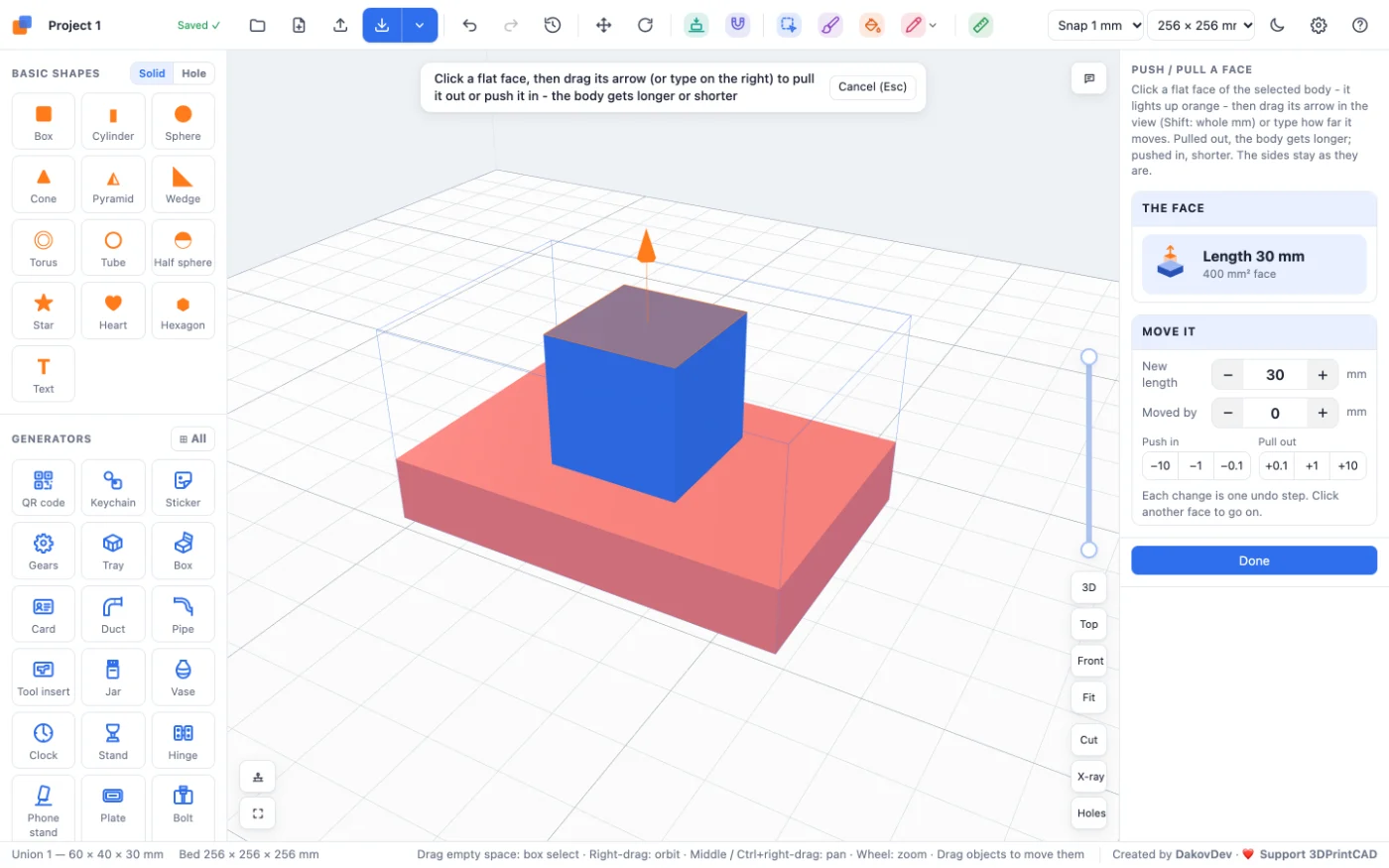Pull the face out by +10
The width and height of the screenshot is (1389, 868).
pyautogui.click(x=1347, y=465)
